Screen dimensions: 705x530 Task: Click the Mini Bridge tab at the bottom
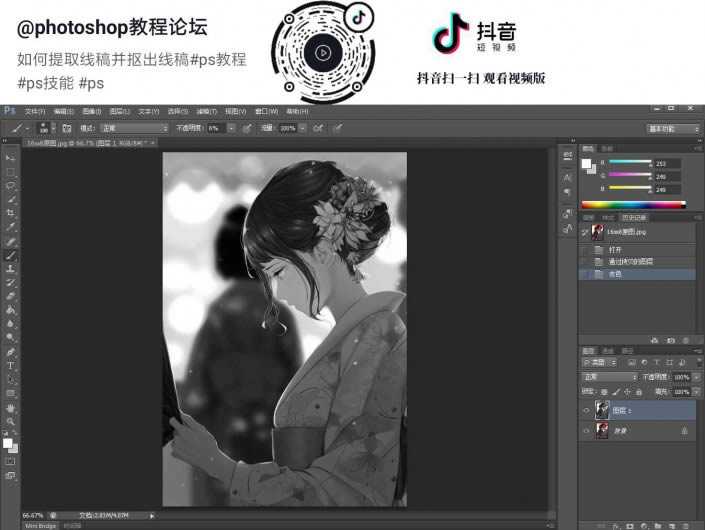pos(40,525)
